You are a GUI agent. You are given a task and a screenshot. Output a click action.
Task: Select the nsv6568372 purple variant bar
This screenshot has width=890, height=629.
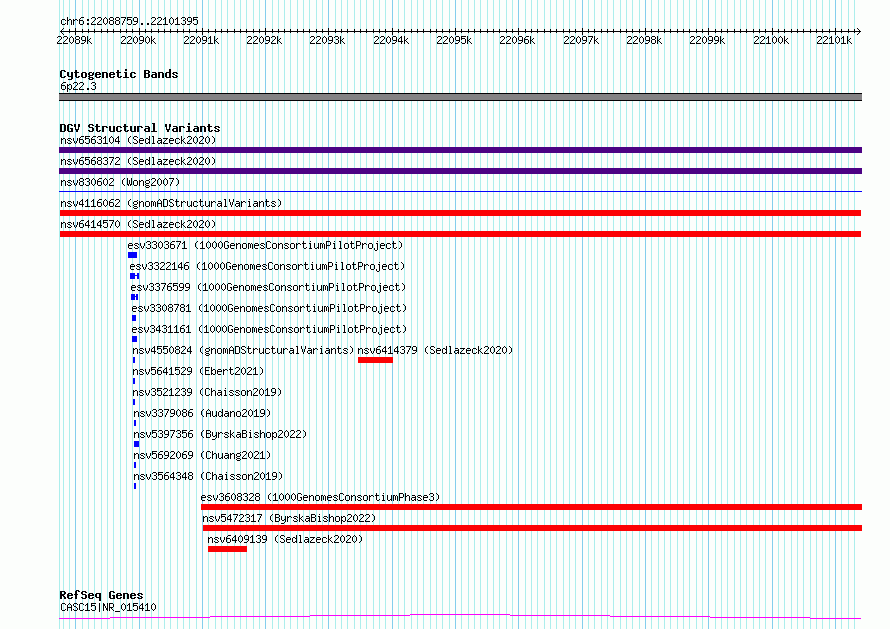point(460,171)
